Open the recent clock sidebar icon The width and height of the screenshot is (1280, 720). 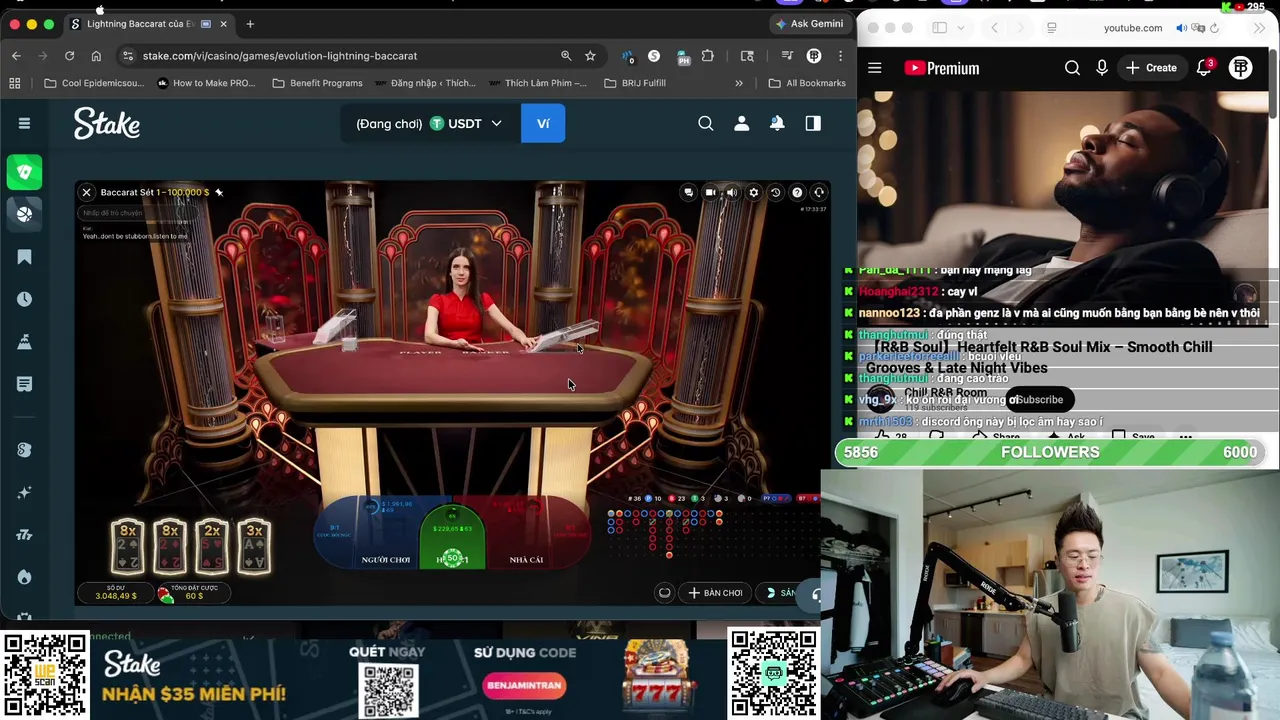24,299
